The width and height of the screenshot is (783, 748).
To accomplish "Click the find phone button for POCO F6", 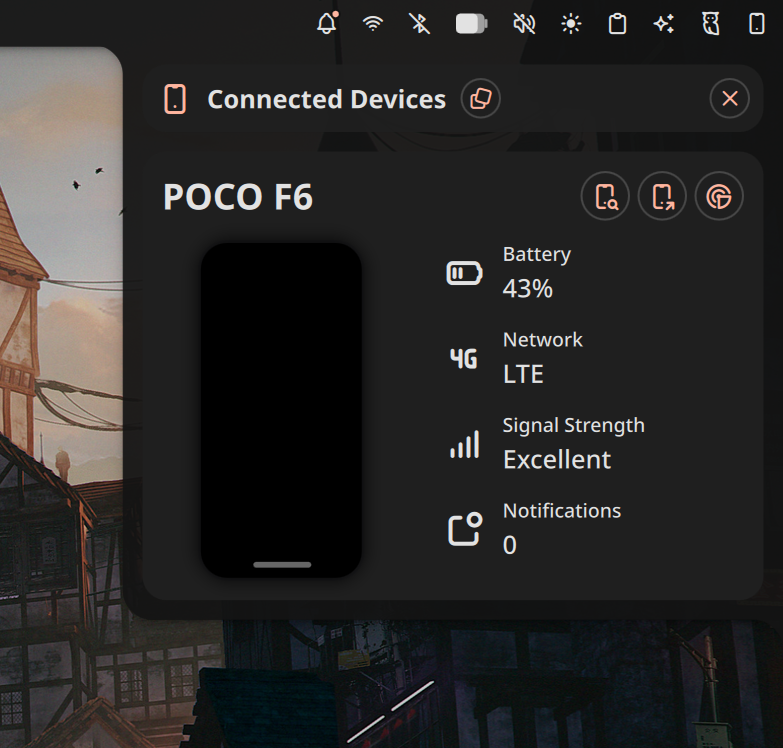I will 605,196.
